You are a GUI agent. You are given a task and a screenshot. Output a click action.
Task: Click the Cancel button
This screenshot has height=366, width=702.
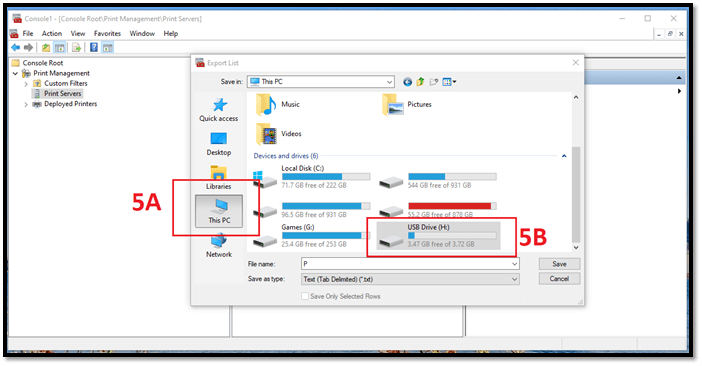[x=560, y=279]
